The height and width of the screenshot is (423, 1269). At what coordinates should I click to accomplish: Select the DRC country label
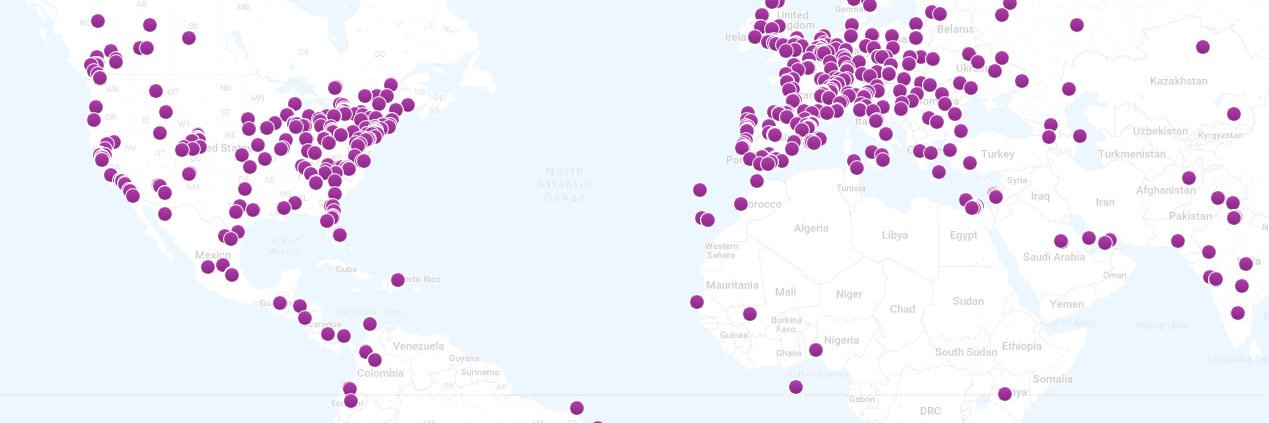(930, 411)
